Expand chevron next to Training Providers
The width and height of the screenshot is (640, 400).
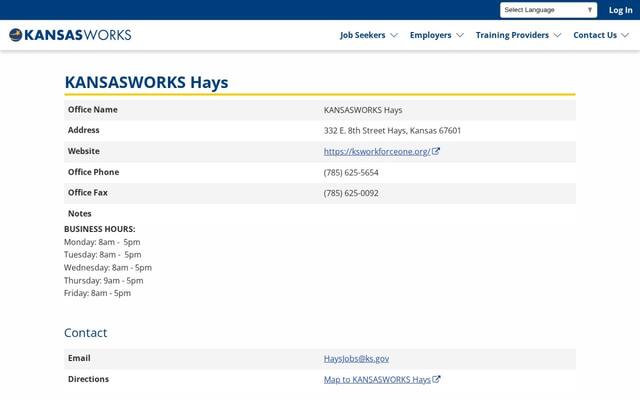click(x=558, y=36)
